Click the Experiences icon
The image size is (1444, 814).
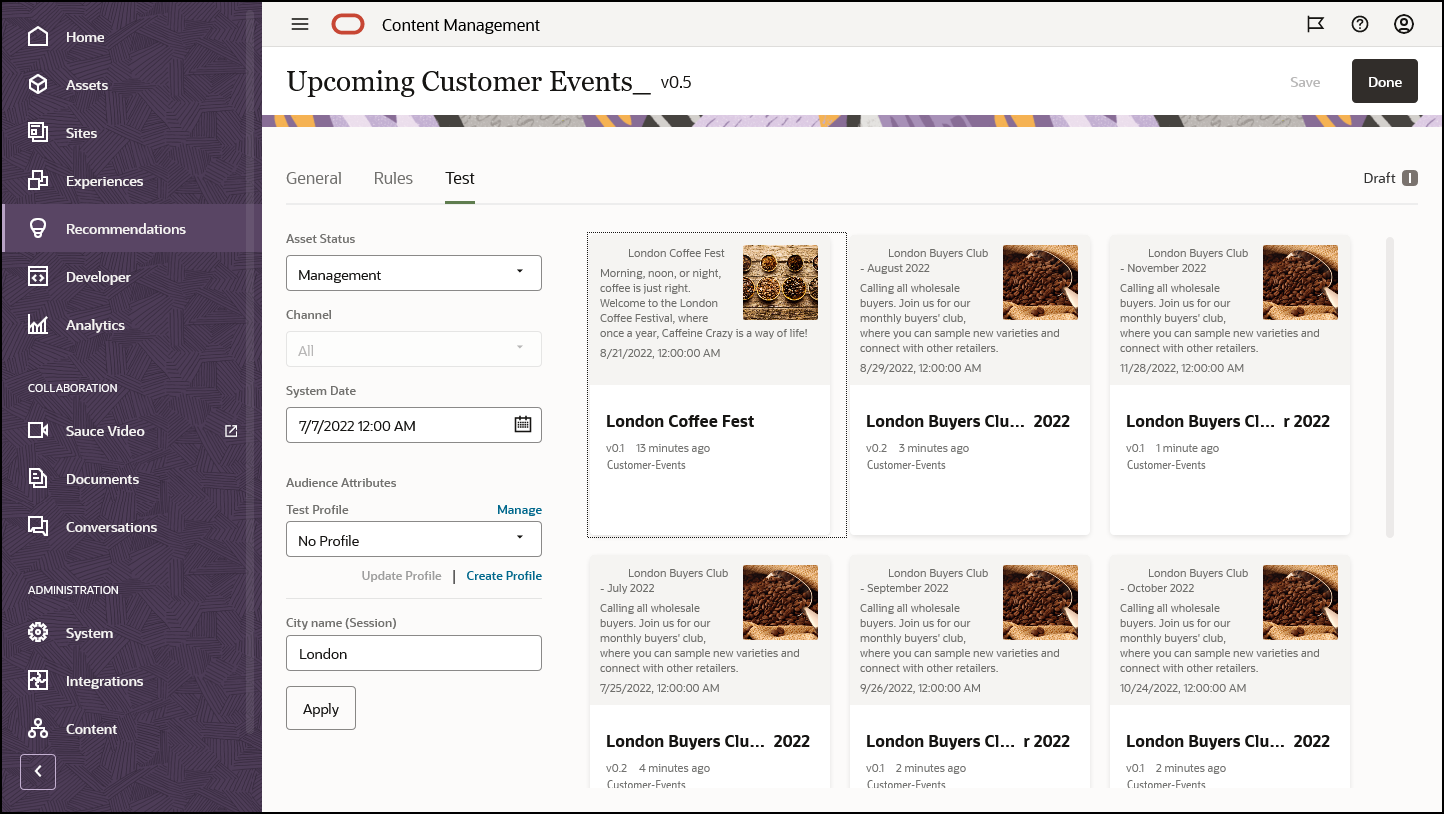(38, 181)
